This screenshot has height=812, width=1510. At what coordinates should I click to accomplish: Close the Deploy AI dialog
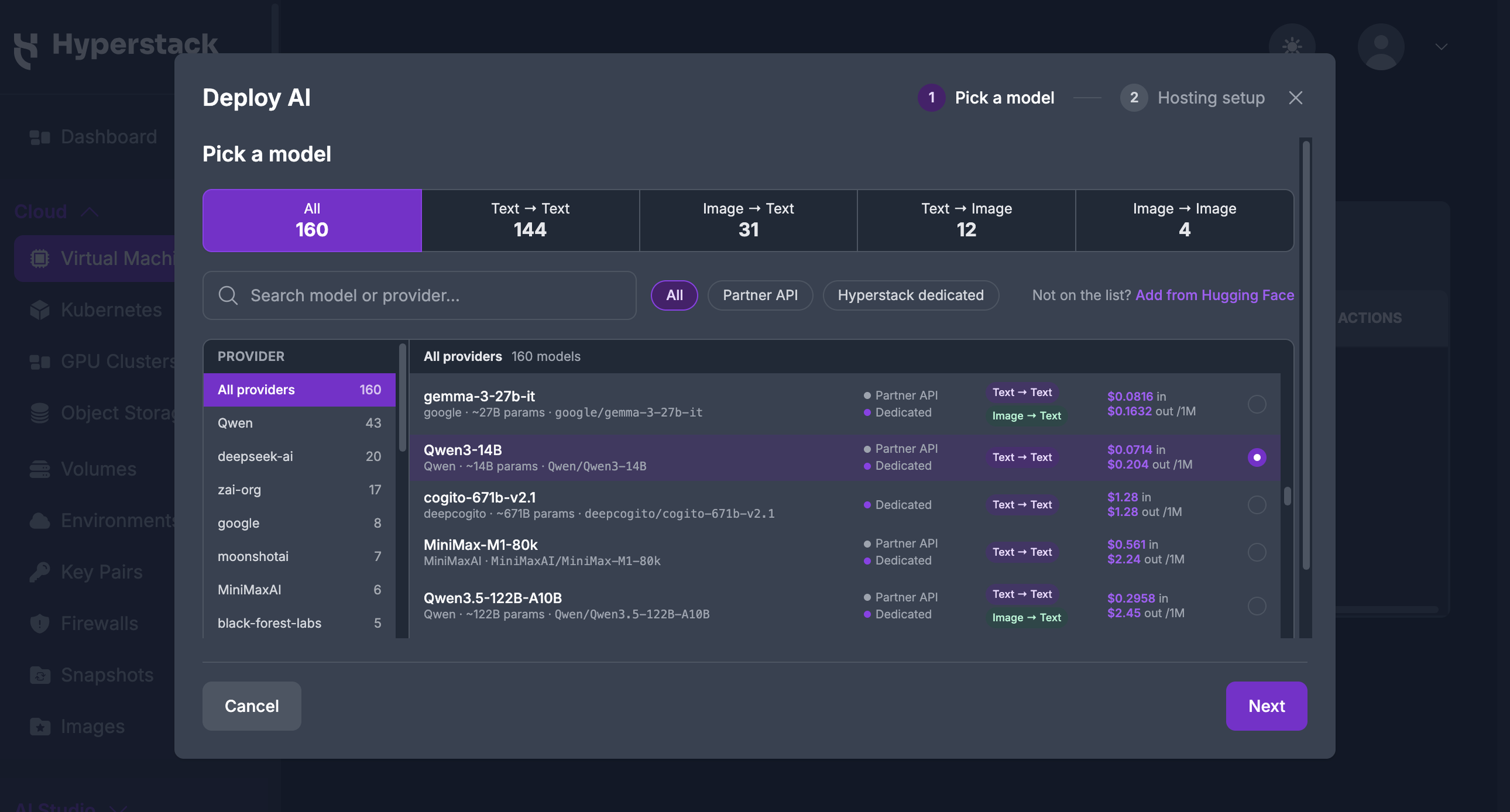tap(1296, 98)
